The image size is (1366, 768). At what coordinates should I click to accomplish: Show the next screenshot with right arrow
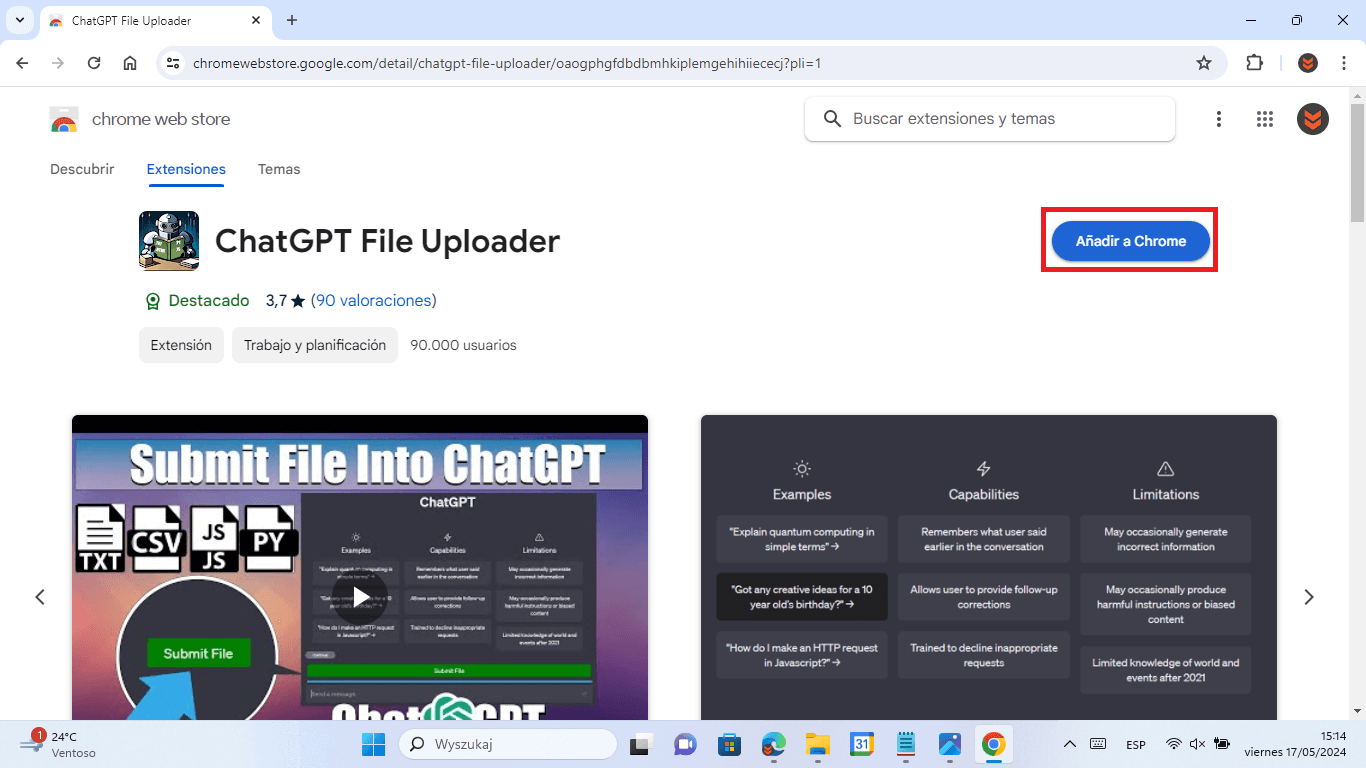(1308, 597)
